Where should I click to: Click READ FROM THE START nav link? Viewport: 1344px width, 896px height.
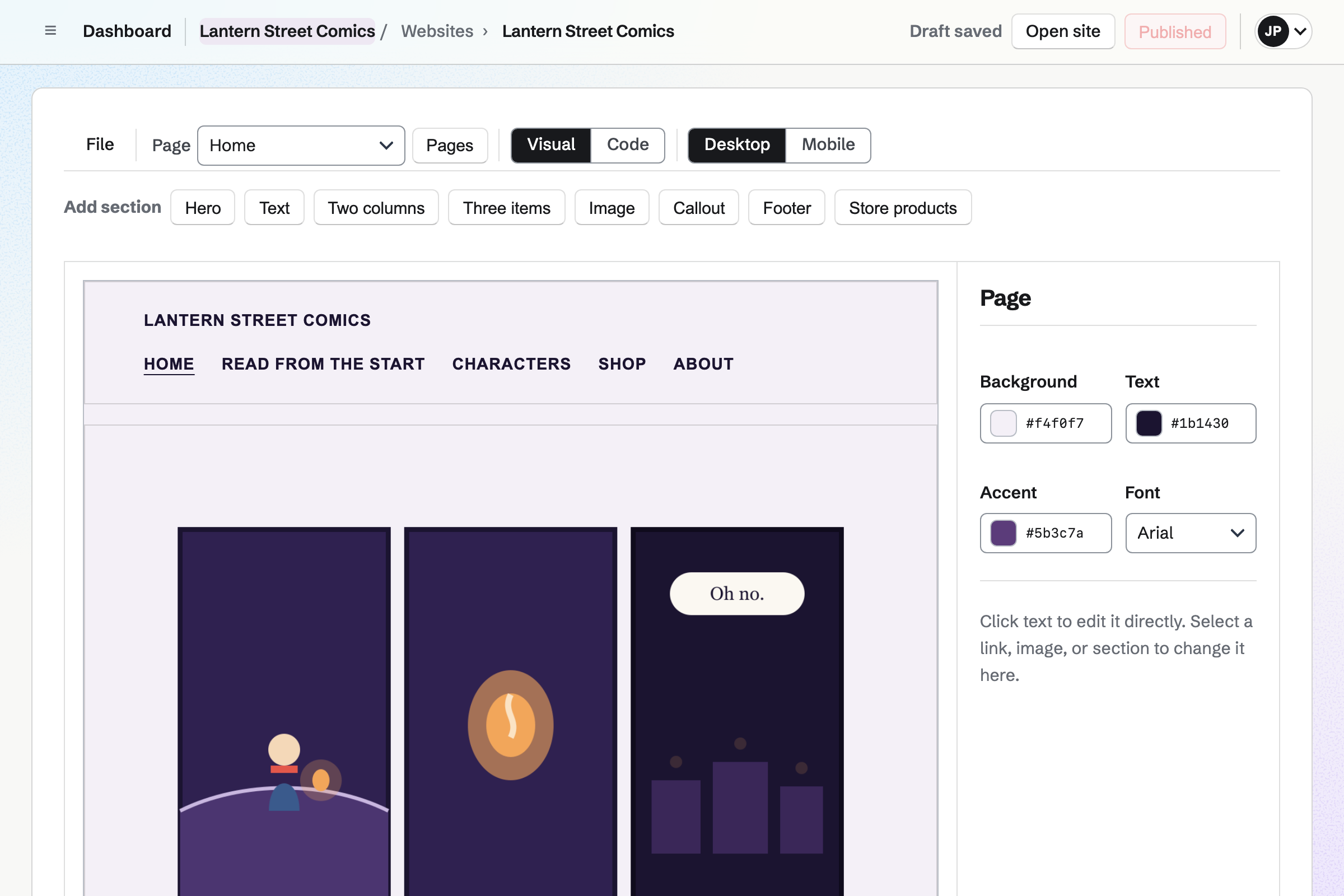tap(324, 364)
